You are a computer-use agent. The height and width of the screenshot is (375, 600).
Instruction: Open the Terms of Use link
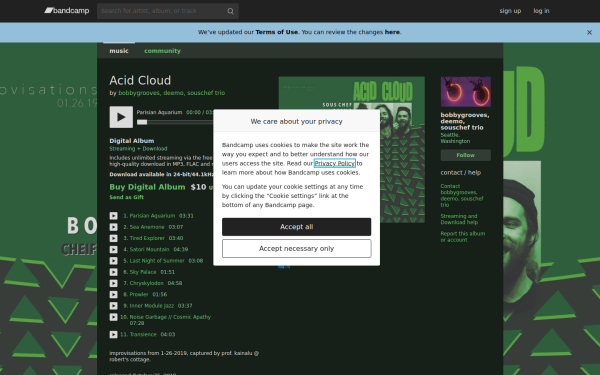(276, 32)
